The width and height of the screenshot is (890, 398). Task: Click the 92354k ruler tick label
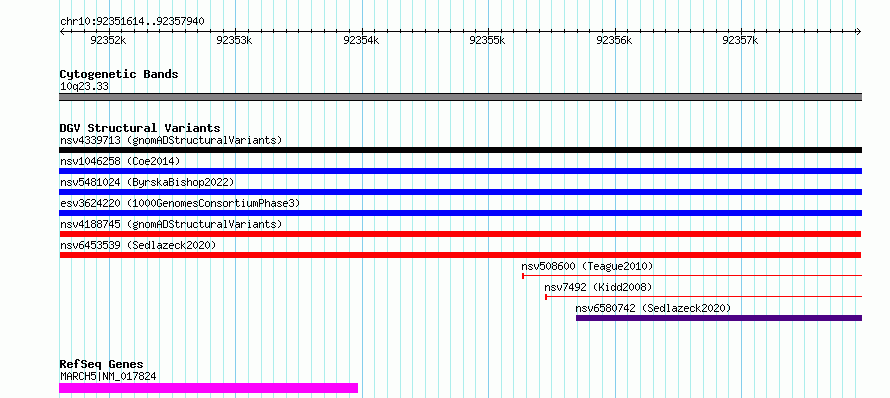362,41
